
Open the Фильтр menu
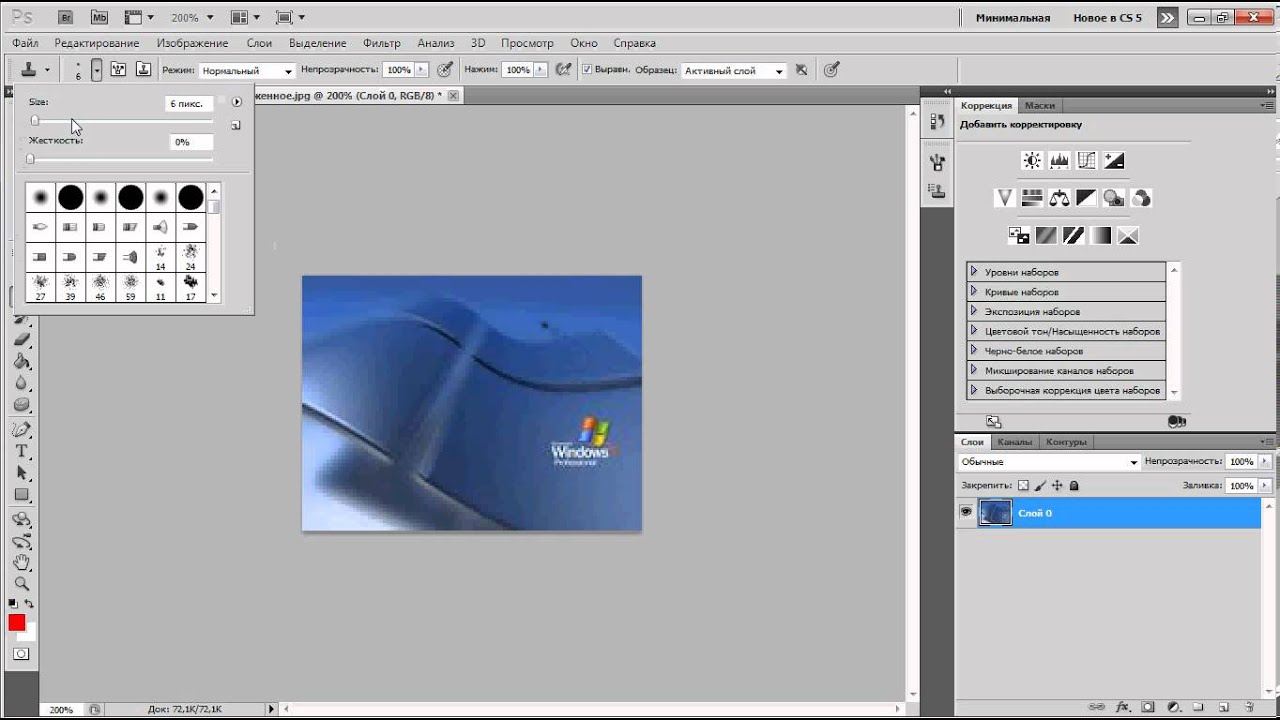pyautogui.click(x=382, y=43)
